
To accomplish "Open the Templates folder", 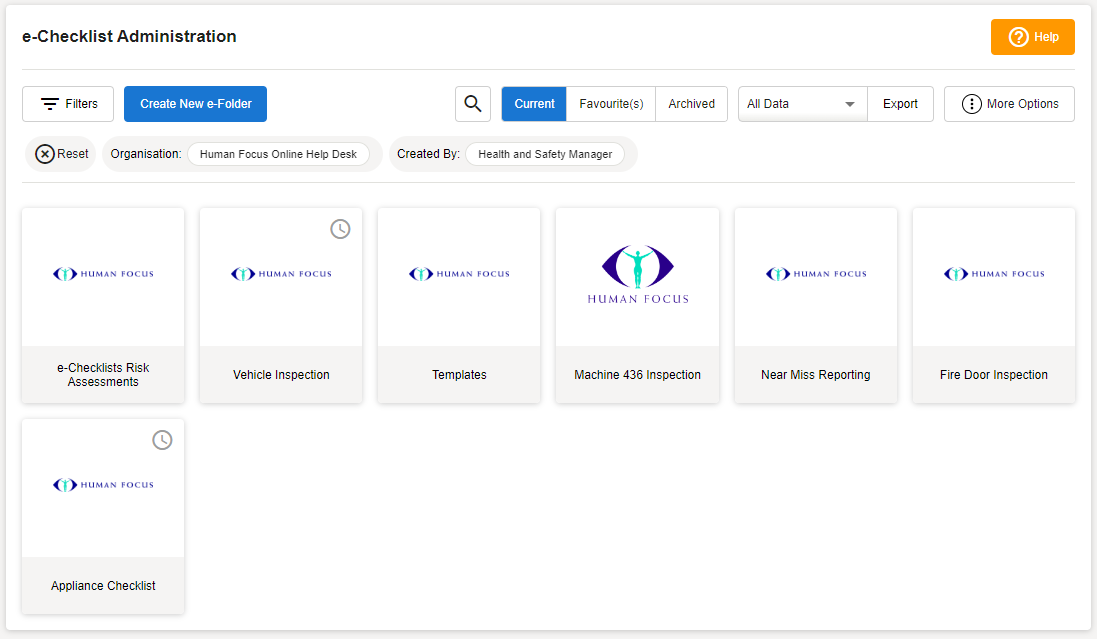I will (x=459, y=305).
